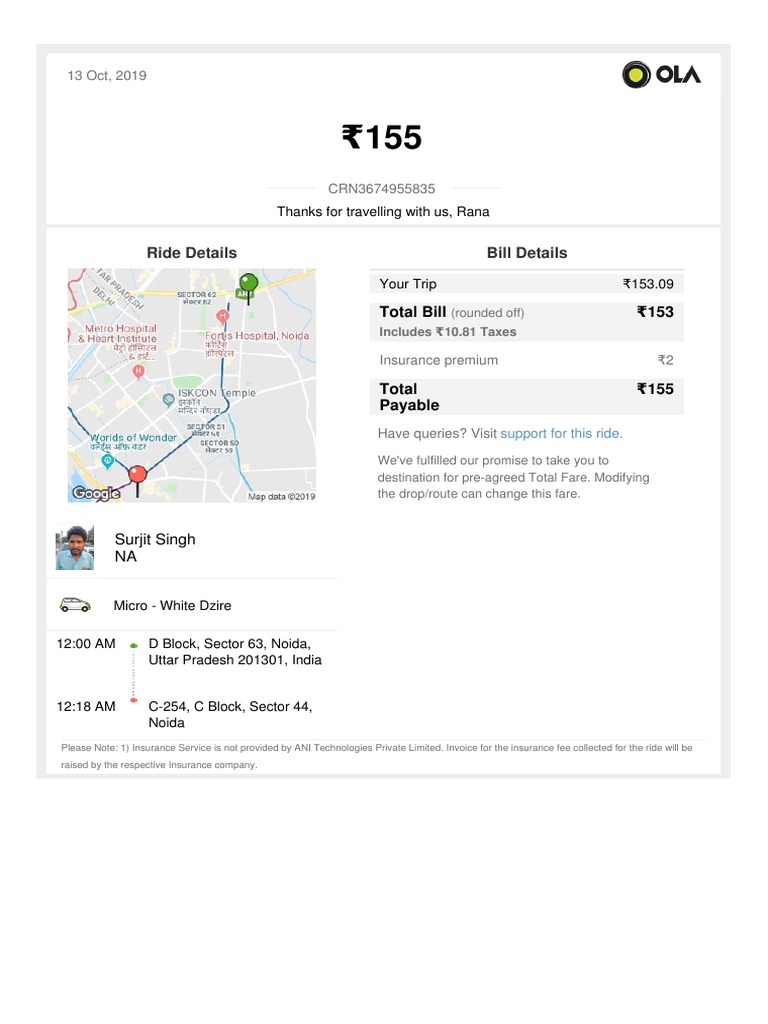Open driver Surjit Singh's photo
This screenshot has width=768, height=1024.
pyautogui.click(x=75, y=548)
